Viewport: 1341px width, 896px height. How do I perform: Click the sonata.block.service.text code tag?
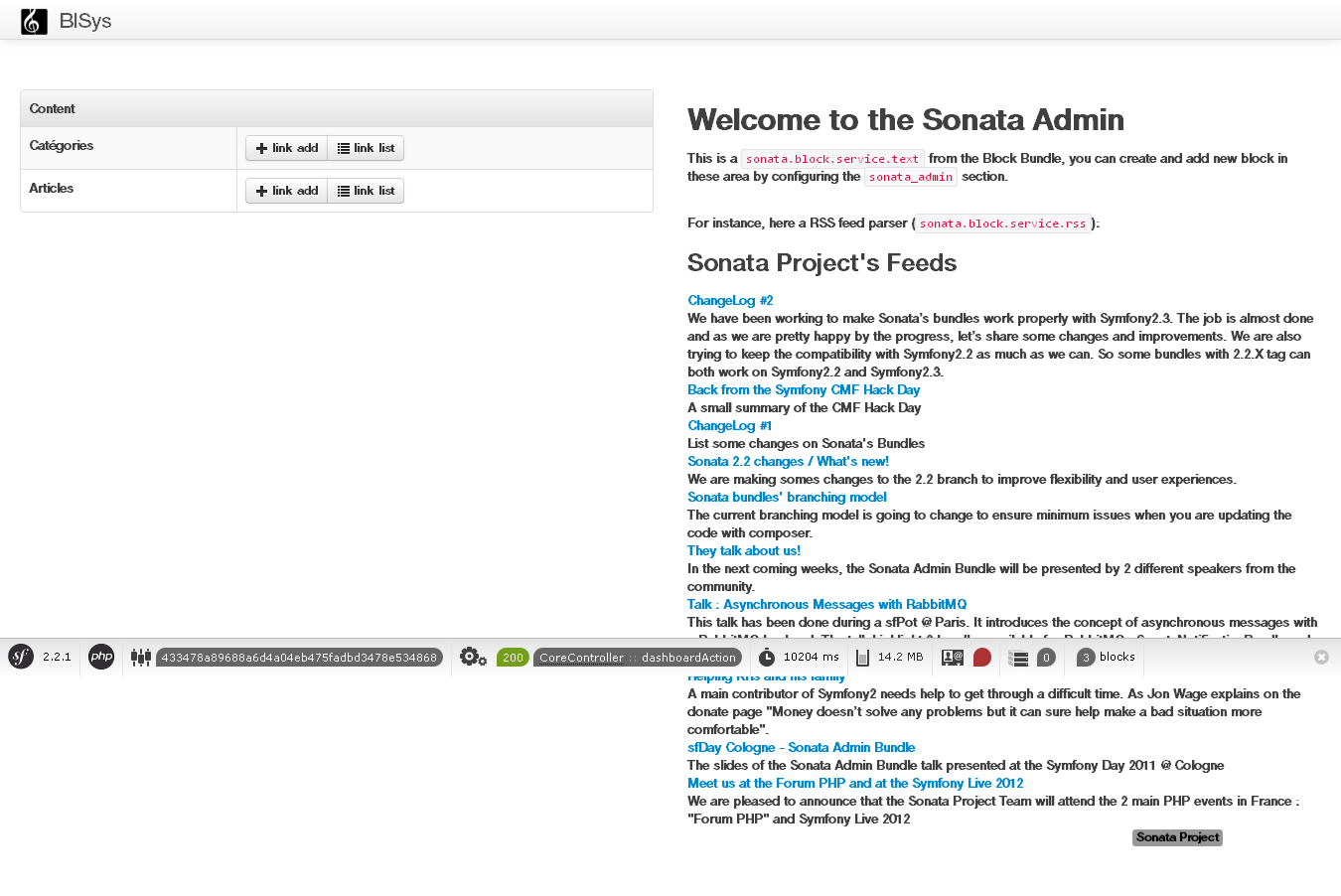click(832, 159)
